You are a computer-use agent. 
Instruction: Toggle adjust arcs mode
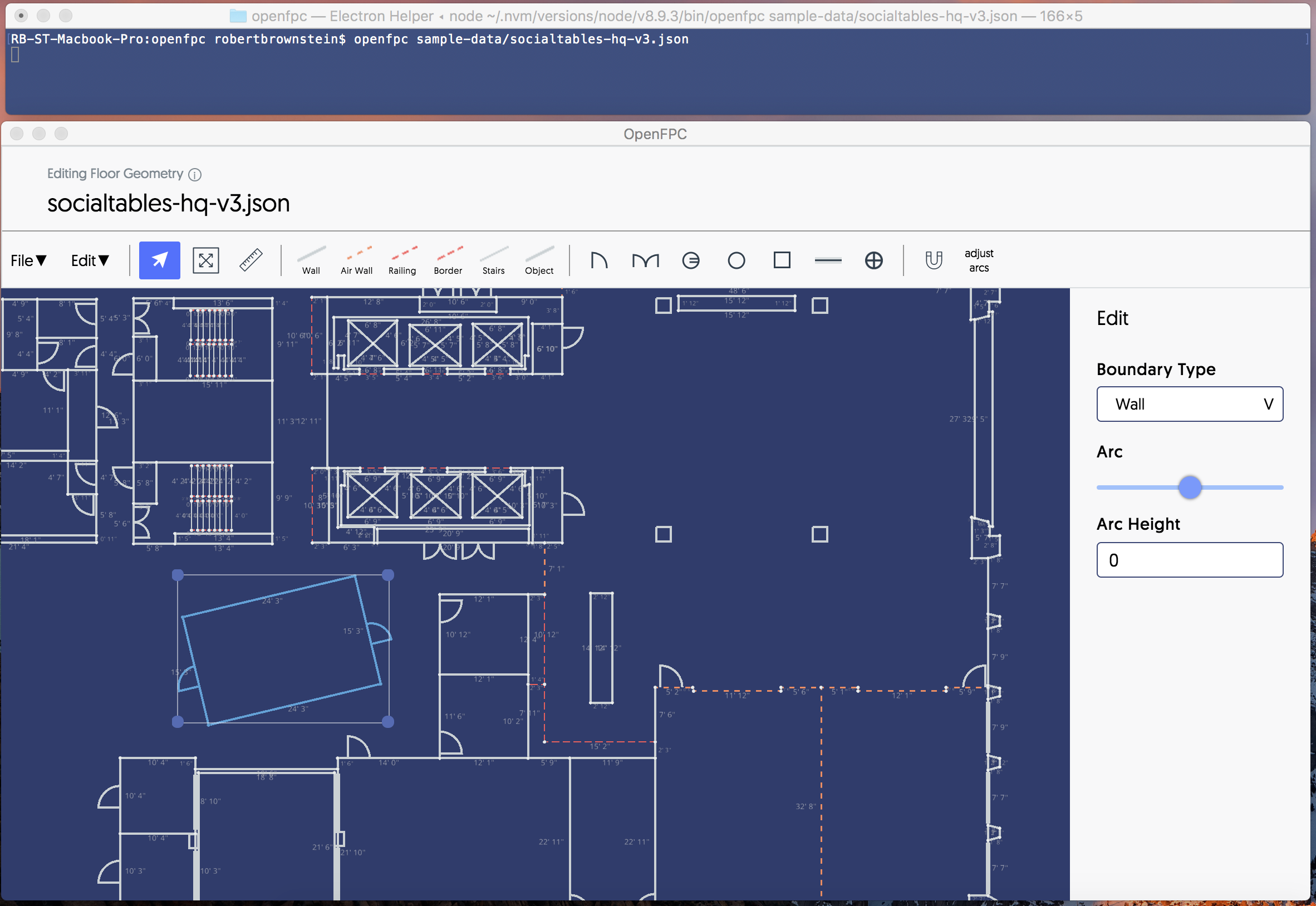[x=979, y=260]
